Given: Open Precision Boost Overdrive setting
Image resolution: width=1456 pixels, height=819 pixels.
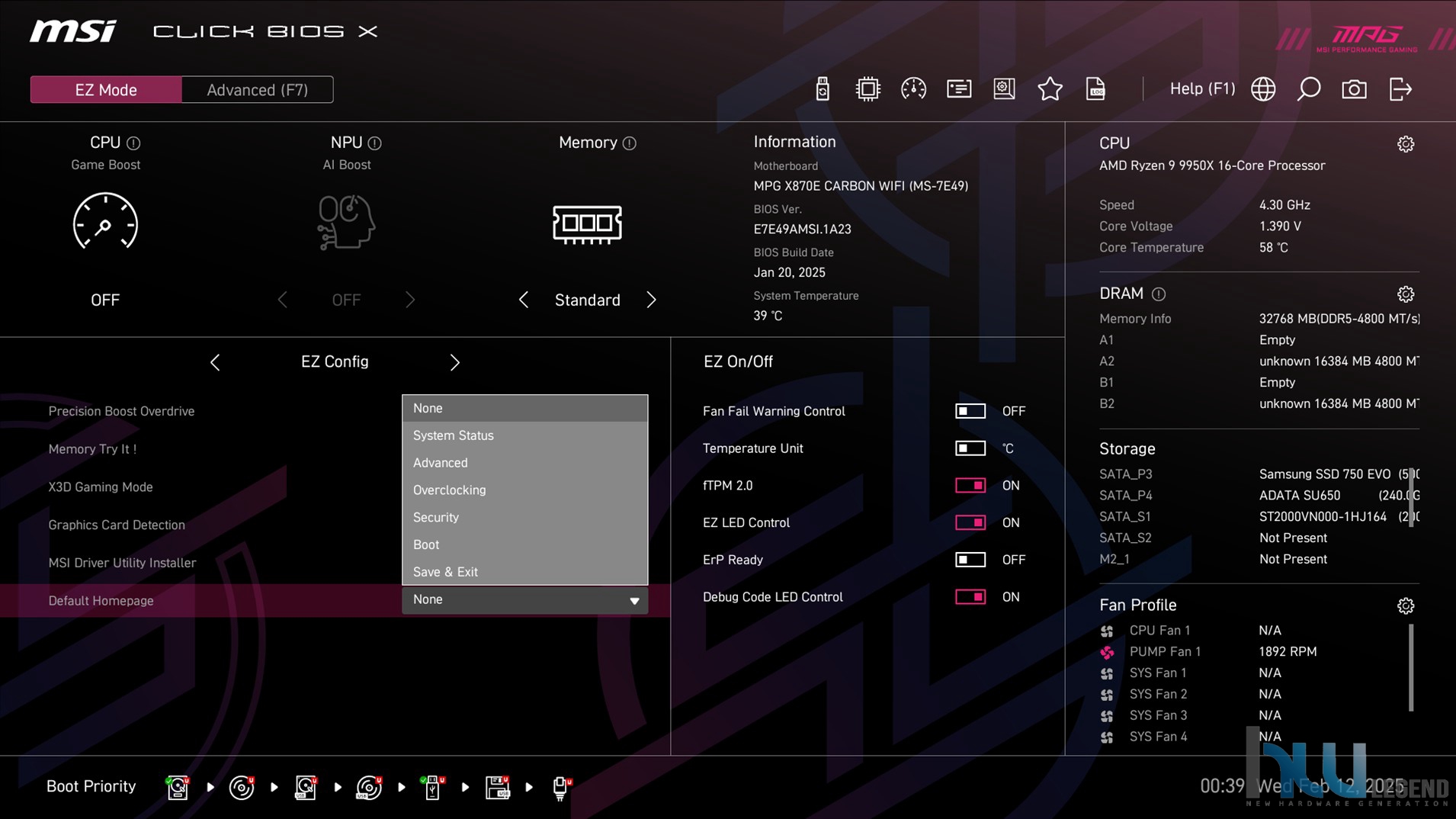Looking at the screenshot, I should (121, 411).
